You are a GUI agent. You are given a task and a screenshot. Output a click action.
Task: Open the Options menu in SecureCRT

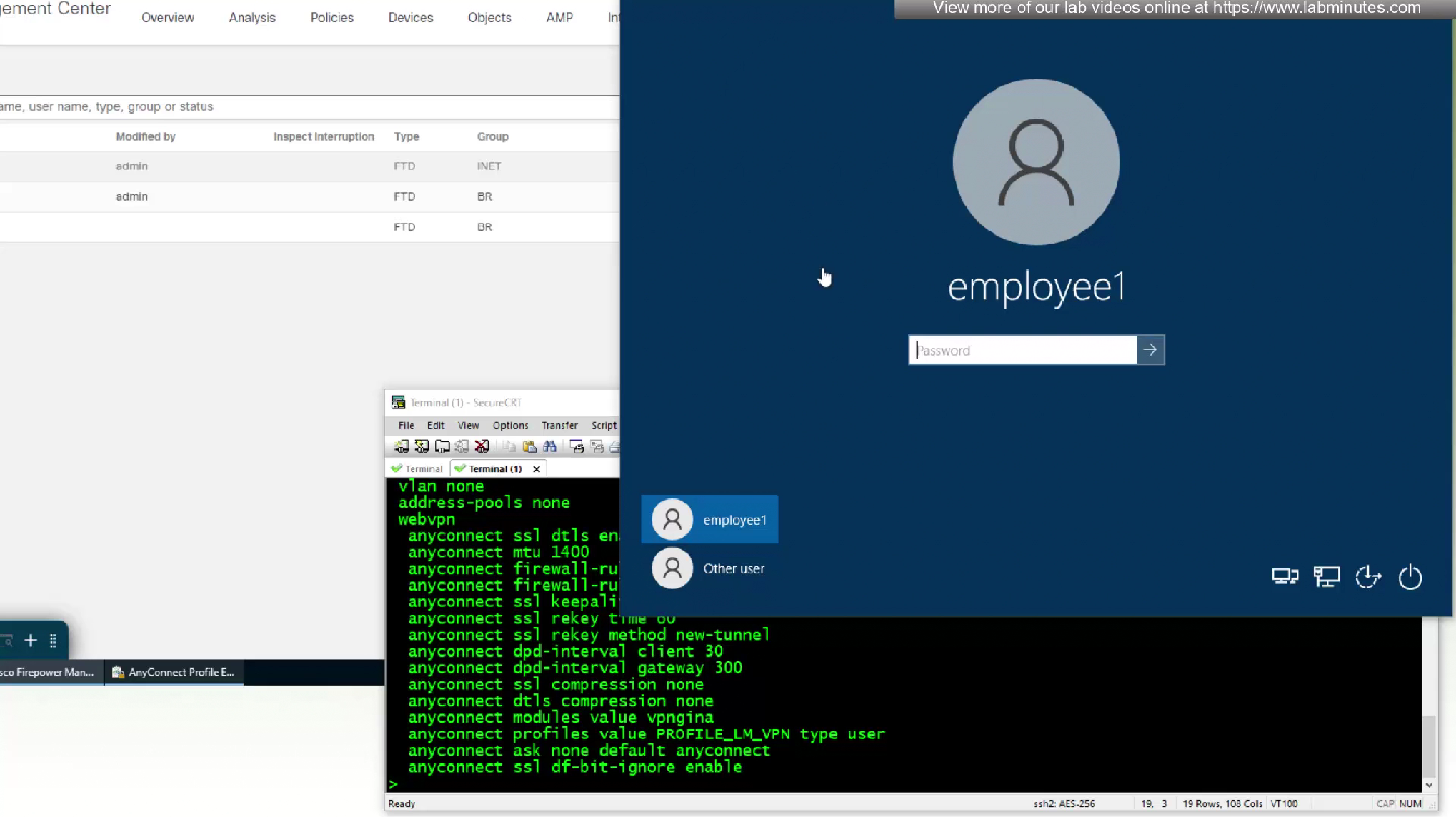pos(510,426)
